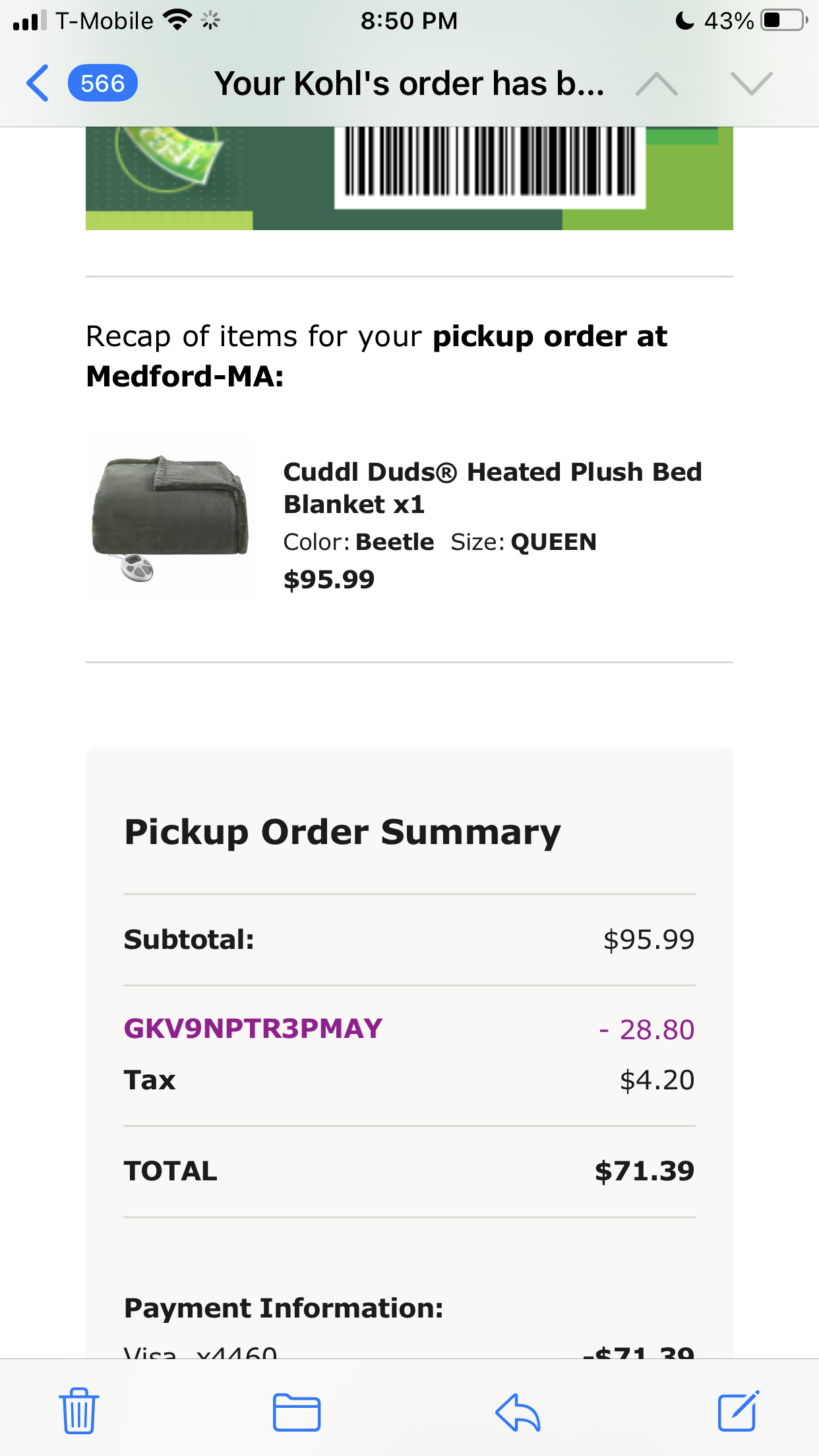Screen dimensions: 819x1456
Task: Tap the Wi-Fi status icon
Action: [177, 20]
